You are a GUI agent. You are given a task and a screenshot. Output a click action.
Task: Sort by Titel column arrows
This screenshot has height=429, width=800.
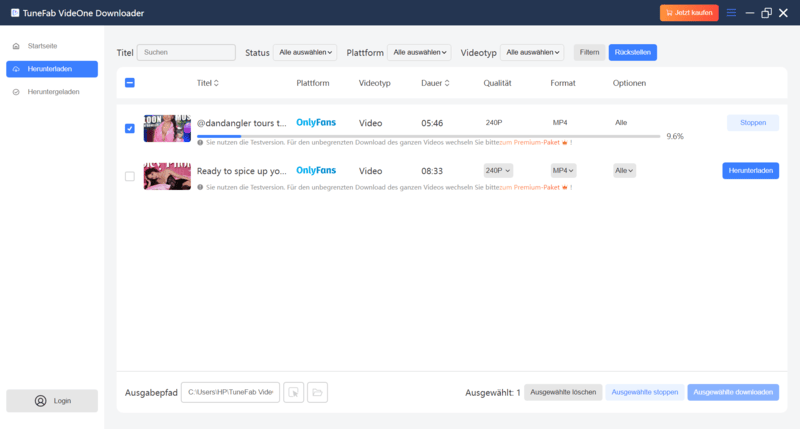click(x=216, y=83)
